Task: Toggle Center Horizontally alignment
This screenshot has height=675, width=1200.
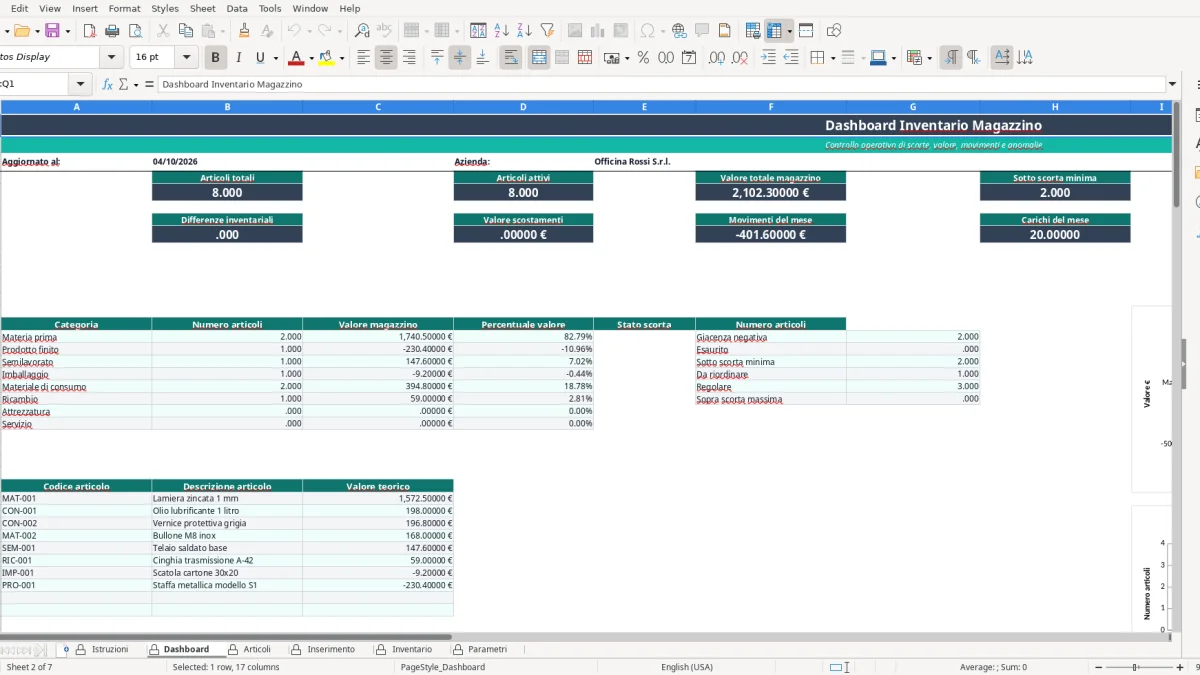Action: coord(386,58)
